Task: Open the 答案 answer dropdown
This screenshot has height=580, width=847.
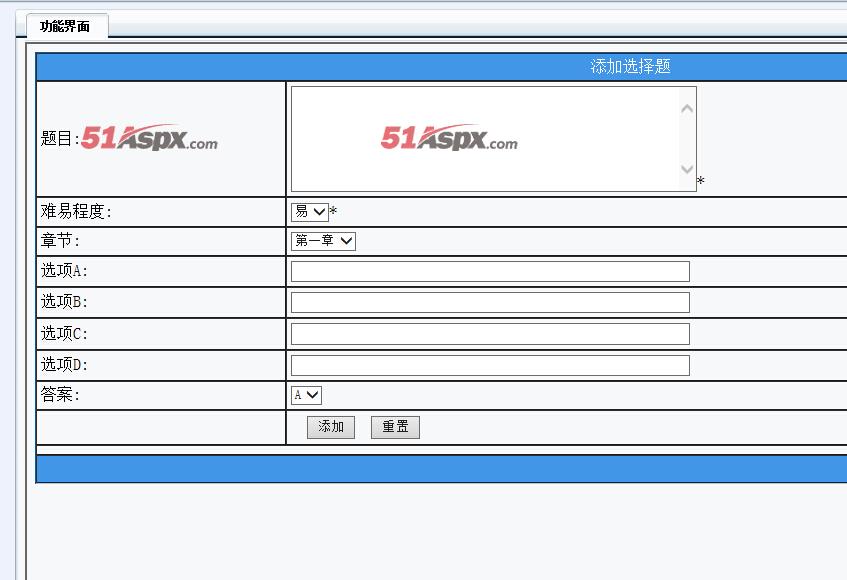Action: coord(306,395)
